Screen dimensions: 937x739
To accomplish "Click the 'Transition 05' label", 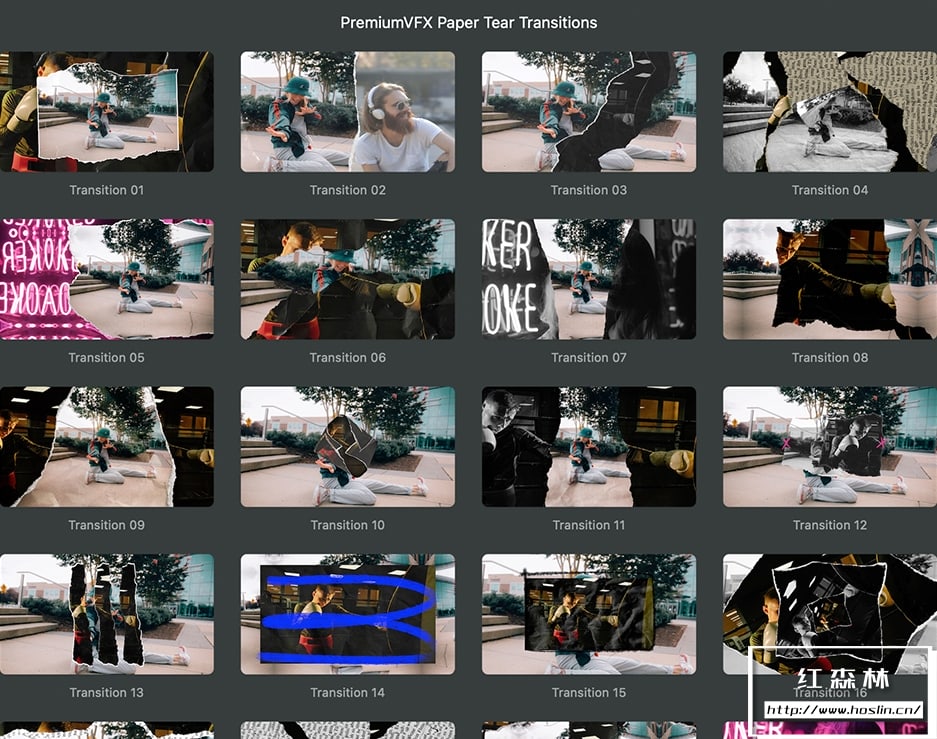I will 106,357.
